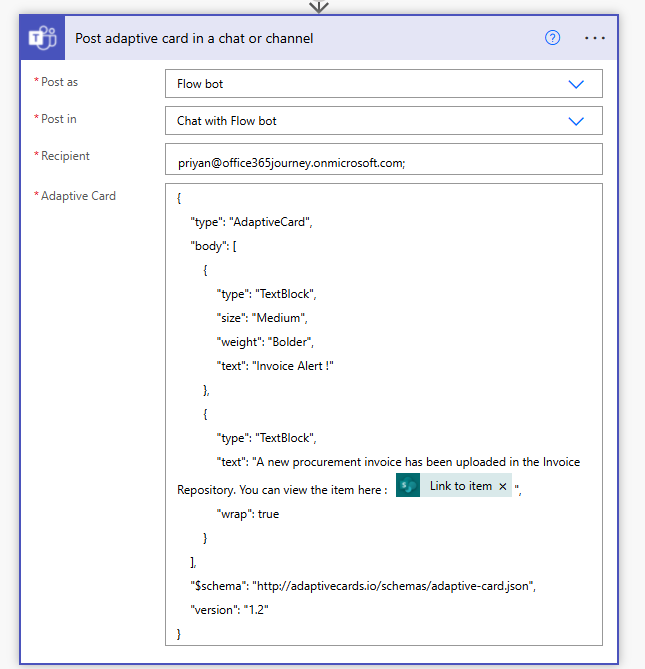Click the "size": "Medium" line

[x=262, y=318]
